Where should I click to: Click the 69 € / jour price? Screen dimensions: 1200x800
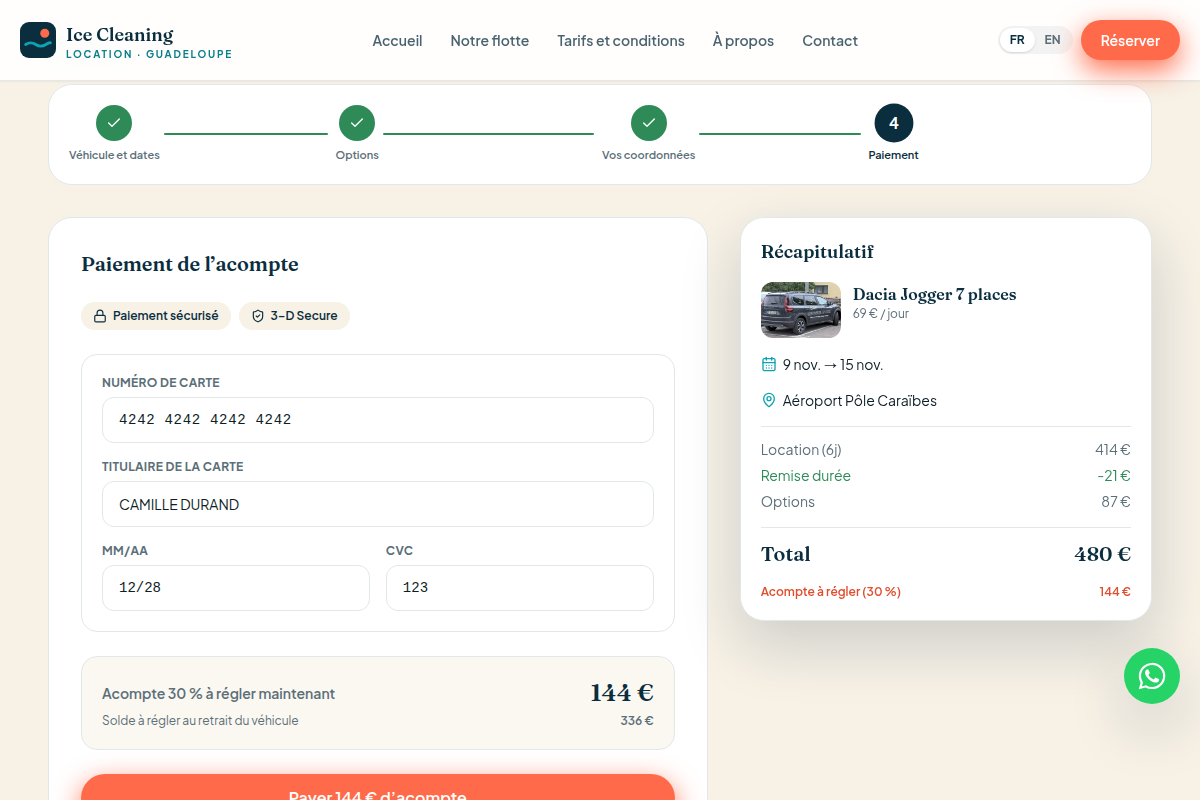pyautogui.click(x=881, y=313)
